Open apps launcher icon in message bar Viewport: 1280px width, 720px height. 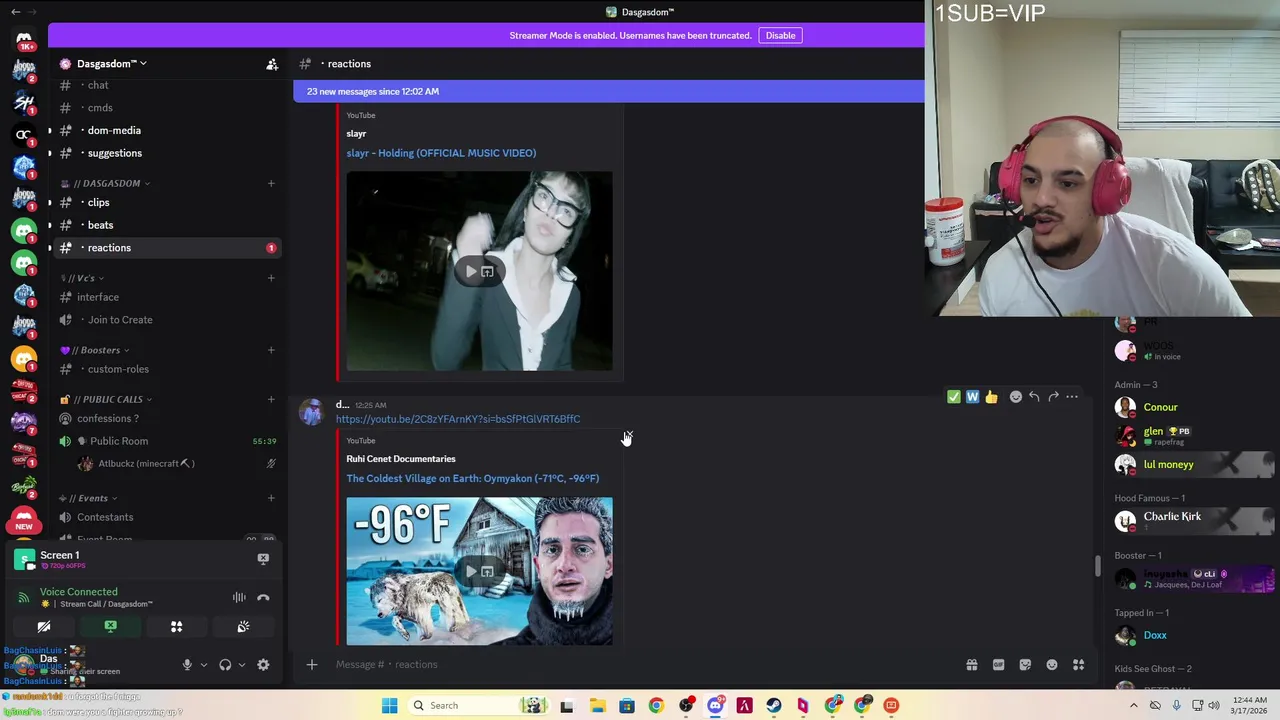click(x=1079, y=665)
